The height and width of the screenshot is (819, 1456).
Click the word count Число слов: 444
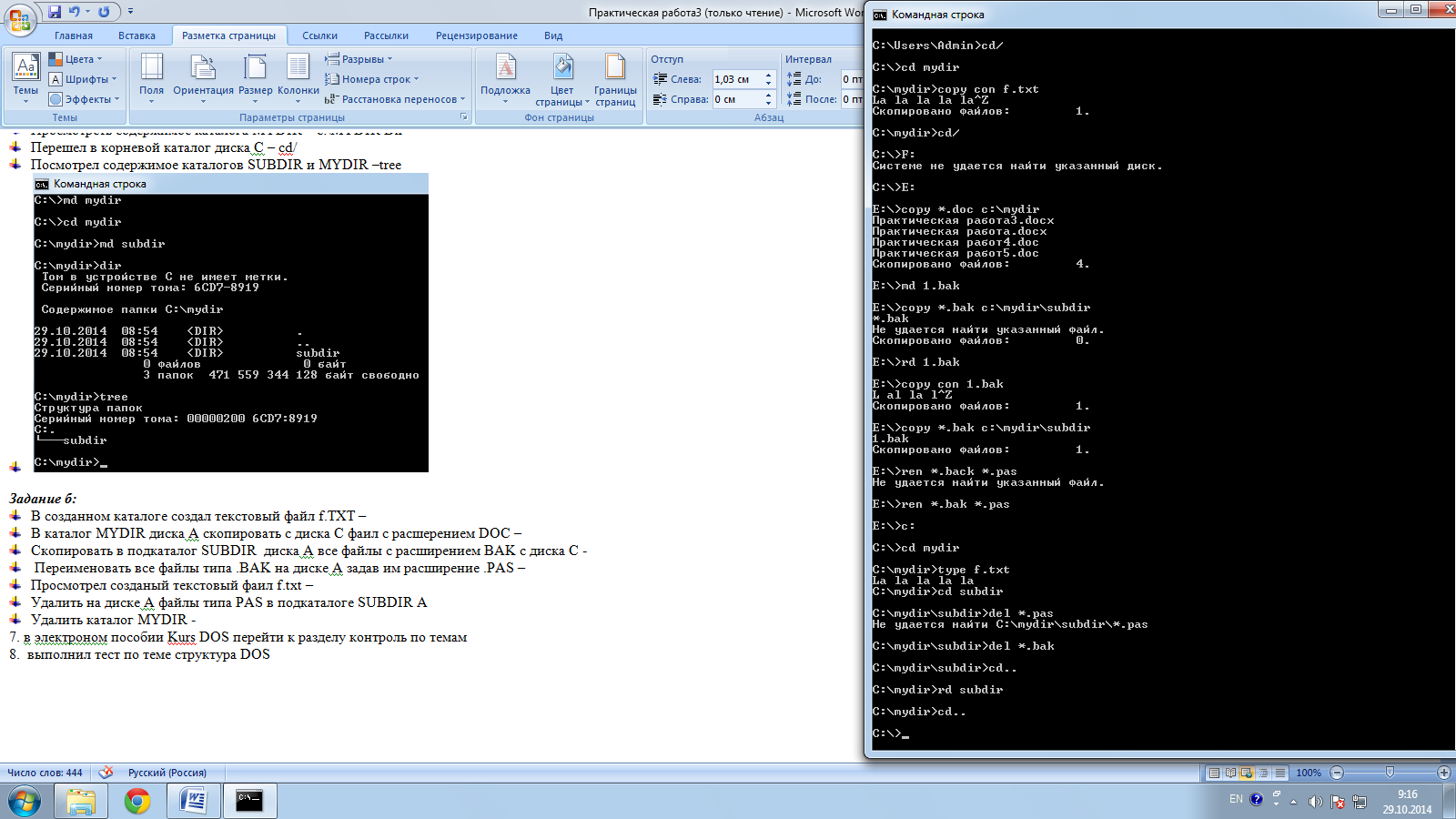coord(45,773)
